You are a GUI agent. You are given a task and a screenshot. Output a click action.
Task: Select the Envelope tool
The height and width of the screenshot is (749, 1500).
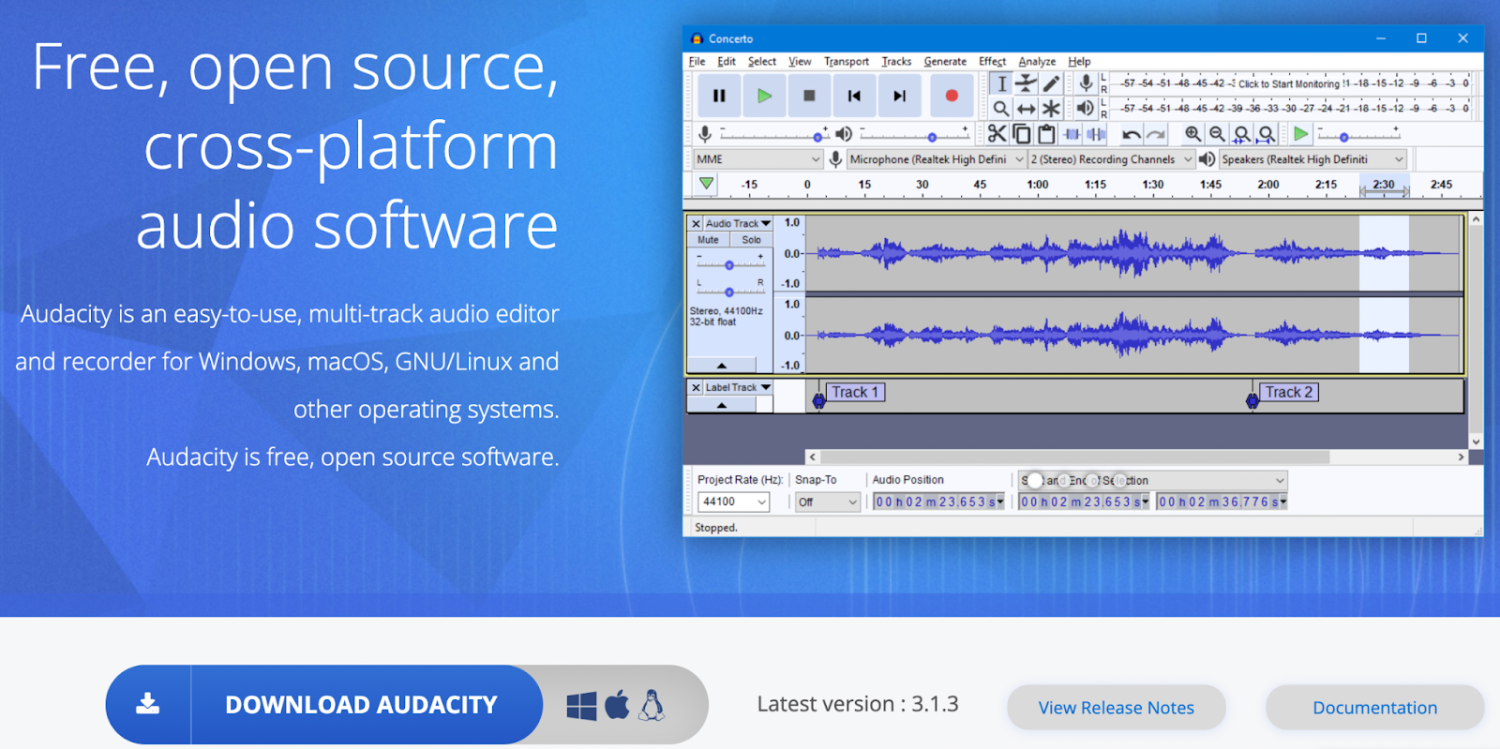pyautogui.click(x=1026, y=84)
